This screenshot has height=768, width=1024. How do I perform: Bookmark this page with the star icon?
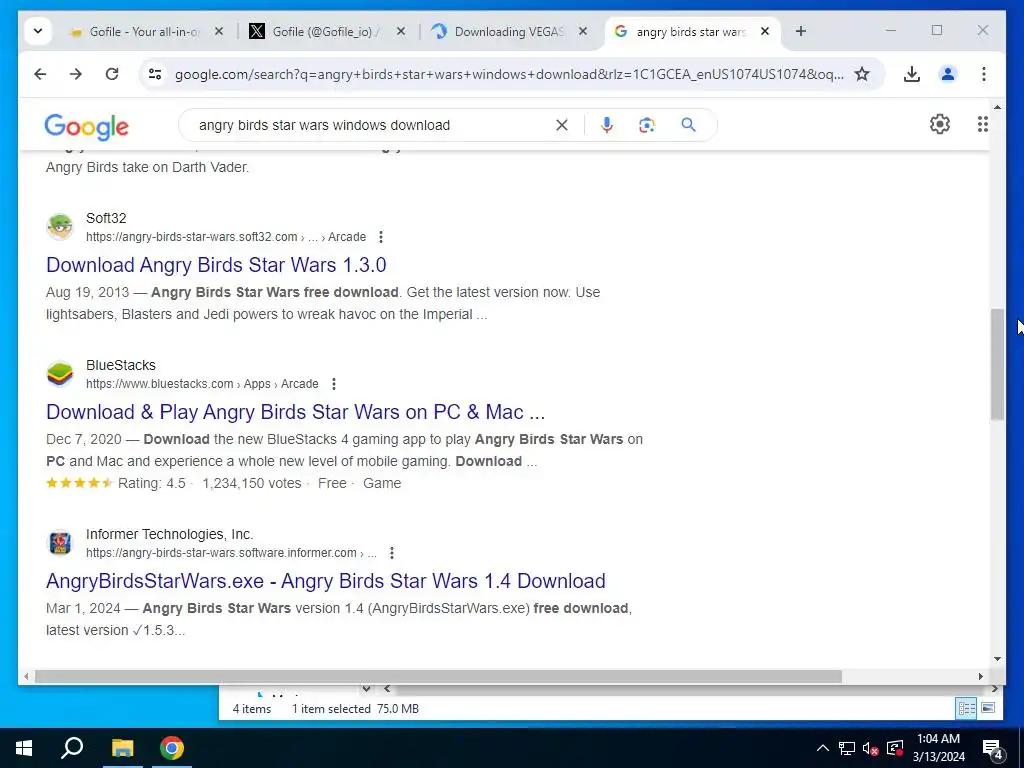click(862, 74)
